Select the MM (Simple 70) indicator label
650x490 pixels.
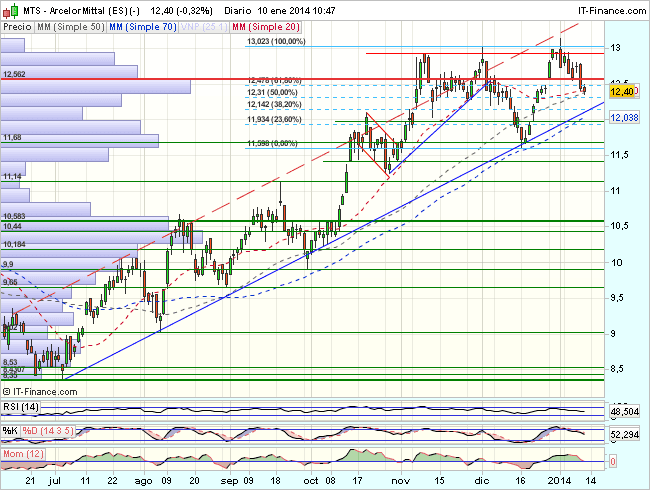click(143, 27)
